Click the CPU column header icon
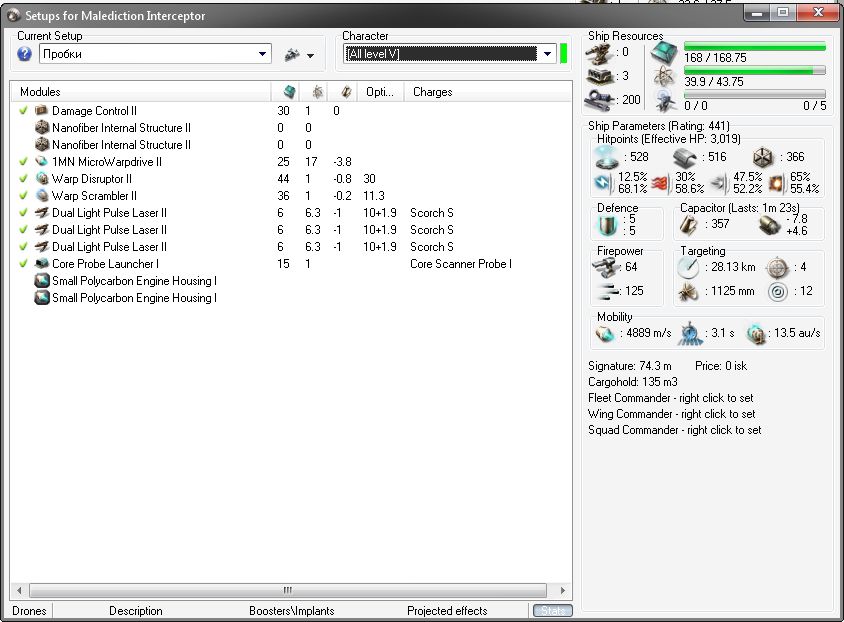This screenshot has height=622, width=844. point(290,92)
